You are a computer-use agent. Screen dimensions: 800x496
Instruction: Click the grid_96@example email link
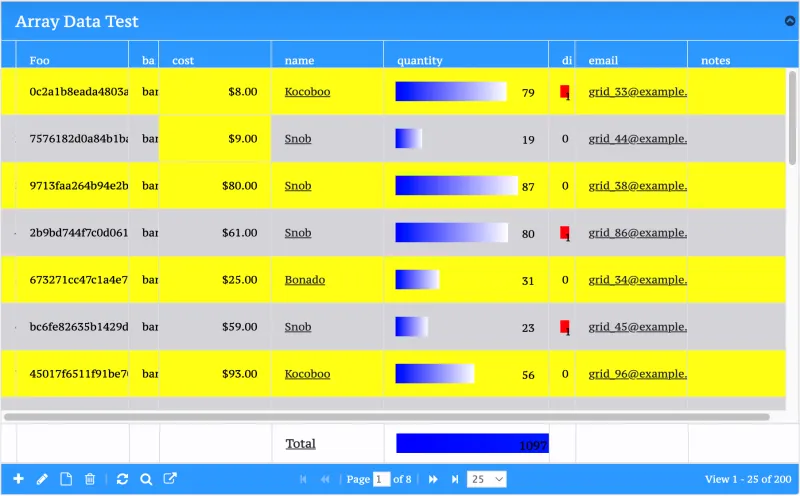(x=637, y=374)
